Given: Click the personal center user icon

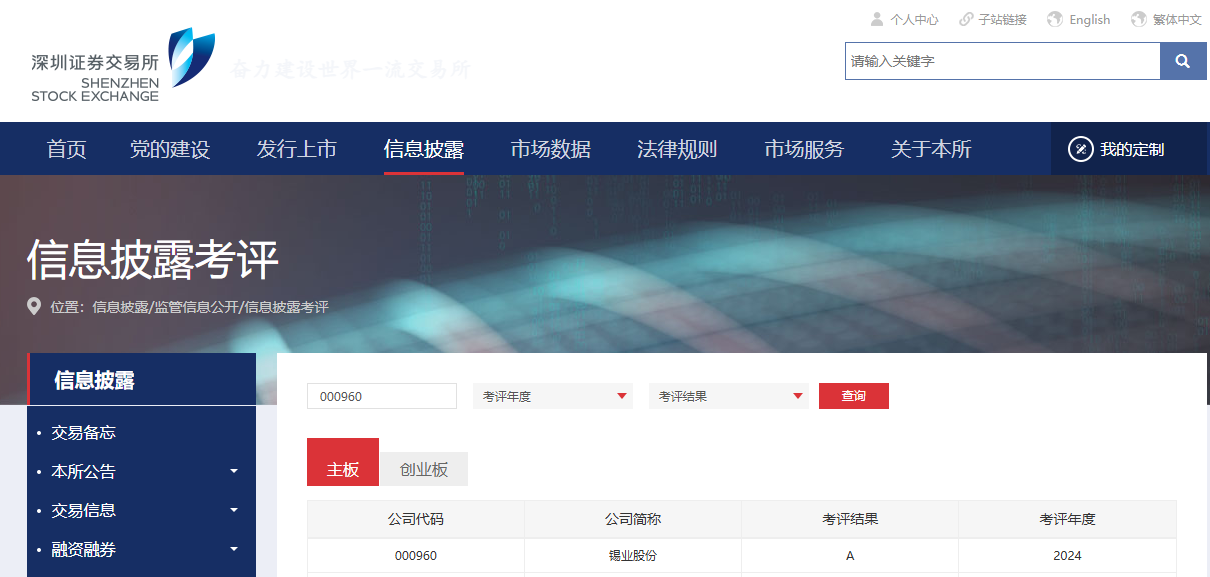Looking at the screenshot, I should click(877, 19).
